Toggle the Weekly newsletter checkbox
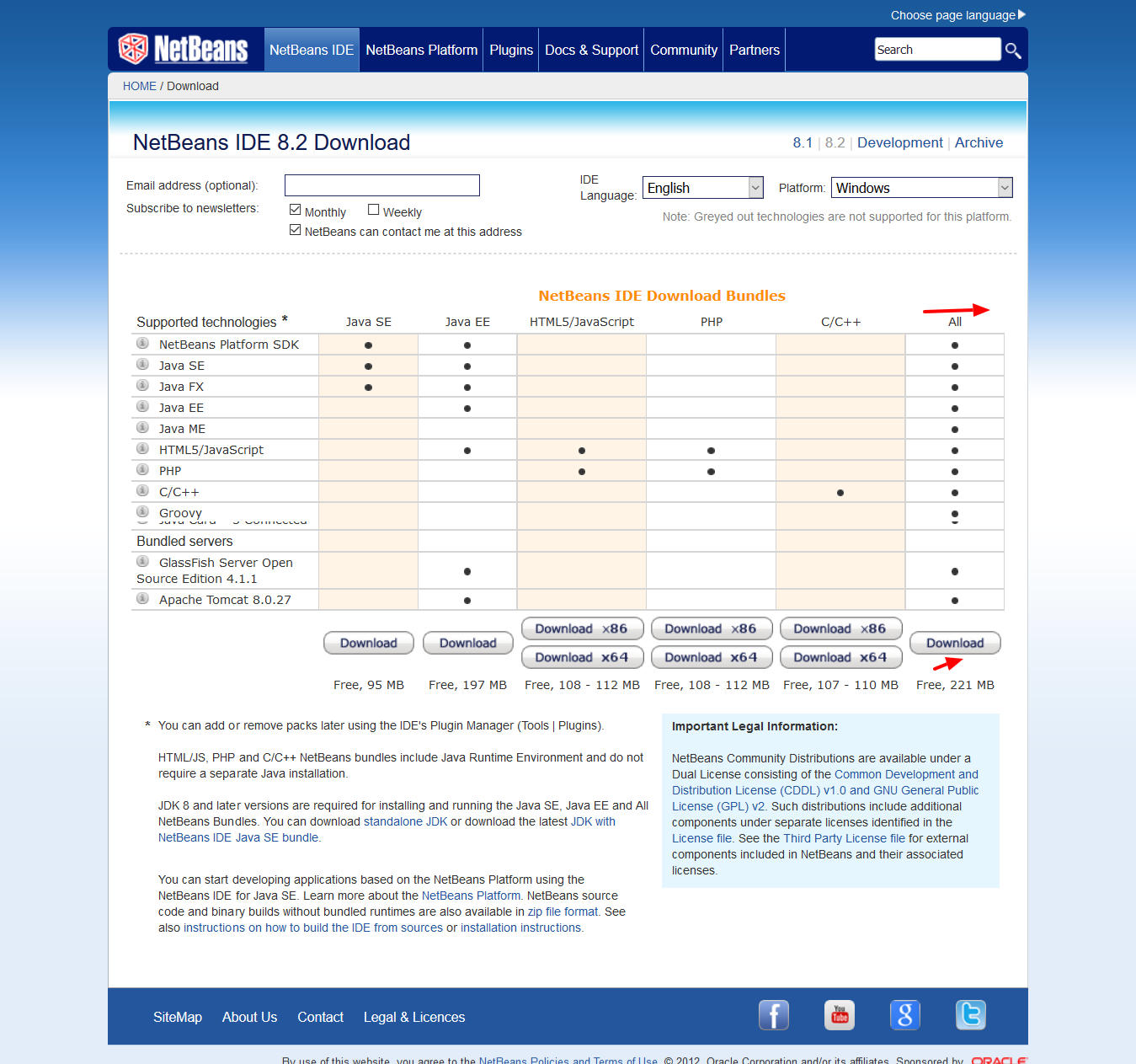Viewport: 1136px width, 1064px height. click(374, 210)
